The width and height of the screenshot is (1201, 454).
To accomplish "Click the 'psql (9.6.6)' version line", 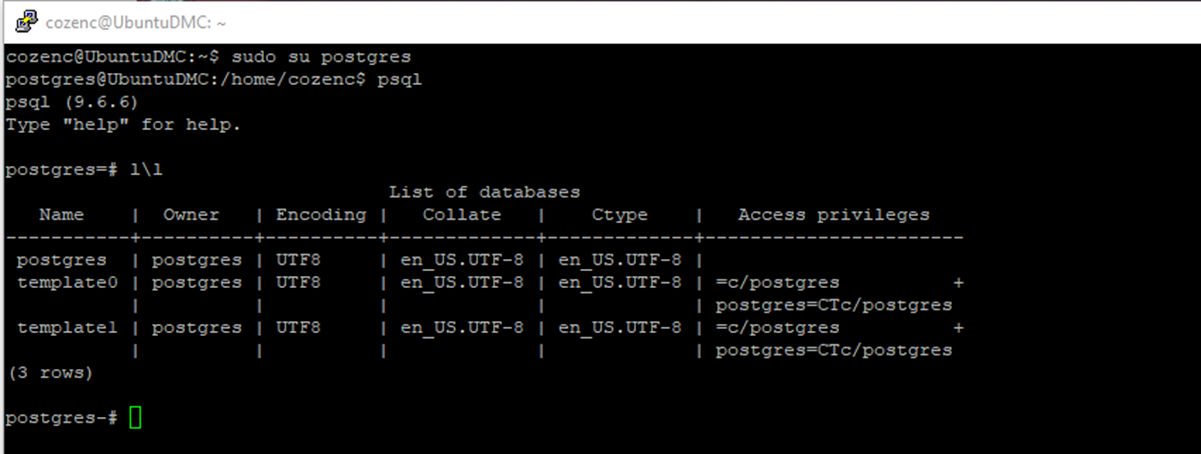I will pos(72,102).
